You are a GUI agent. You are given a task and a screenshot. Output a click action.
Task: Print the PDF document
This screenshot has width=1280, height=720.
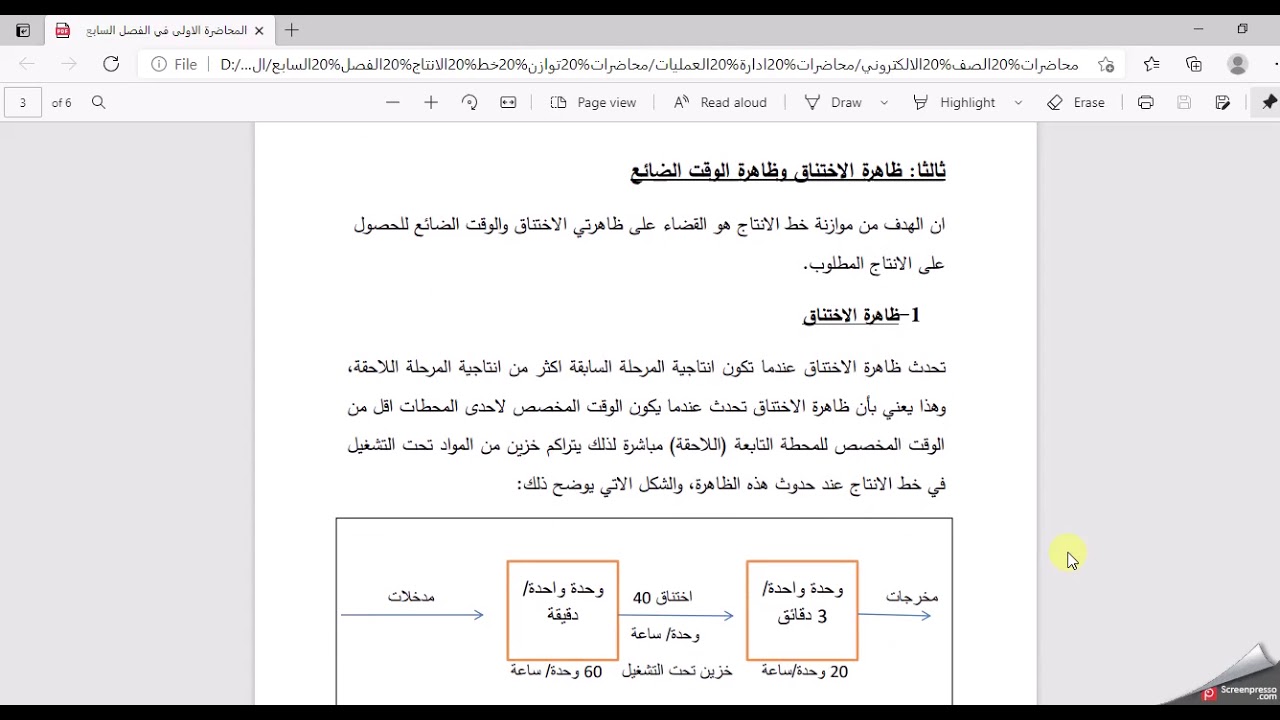coord(1146,102)
